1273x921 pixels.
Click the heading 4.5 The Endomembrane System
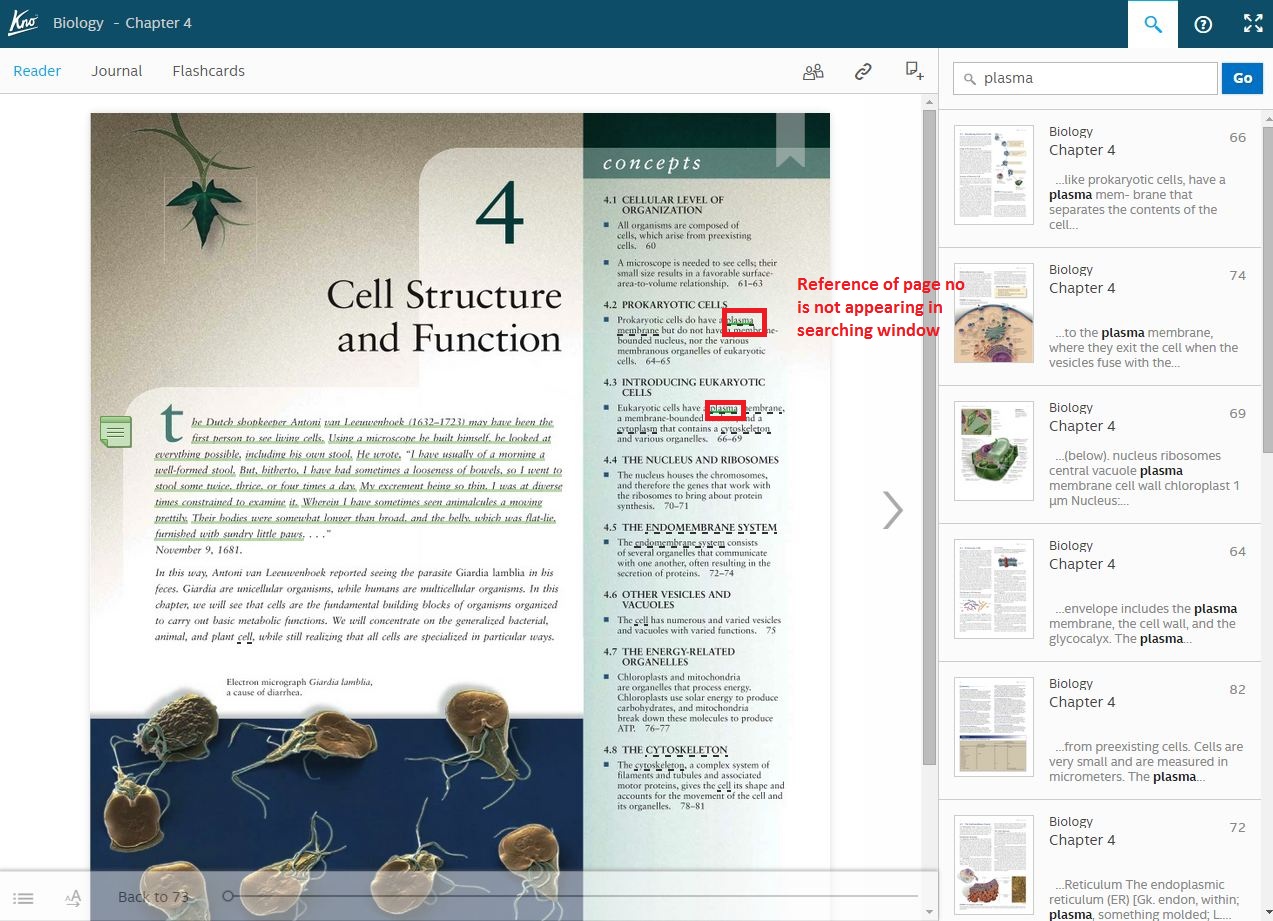pos(690,527)
